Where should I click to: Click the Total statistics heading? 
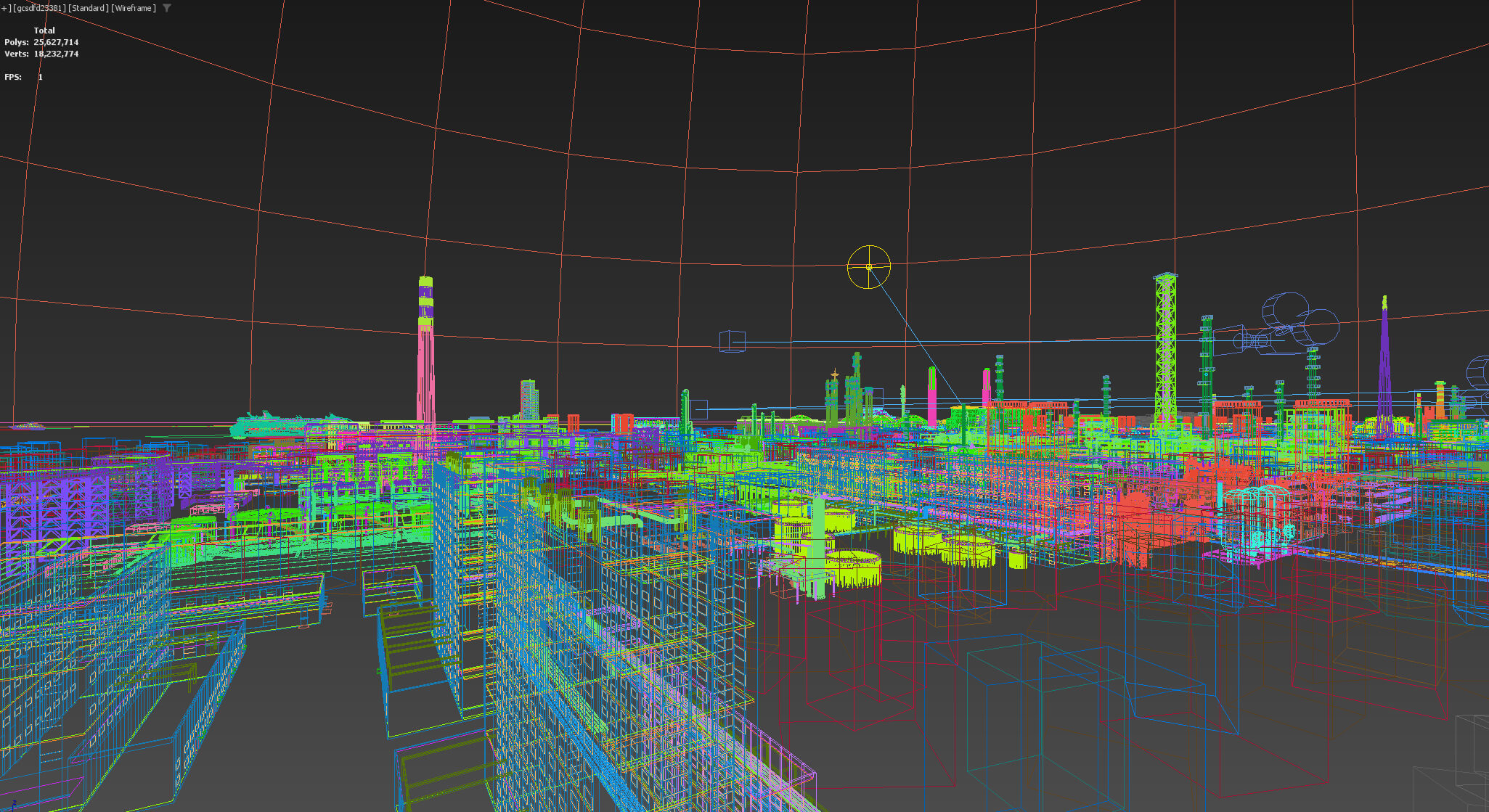click(x=44, y=30)
